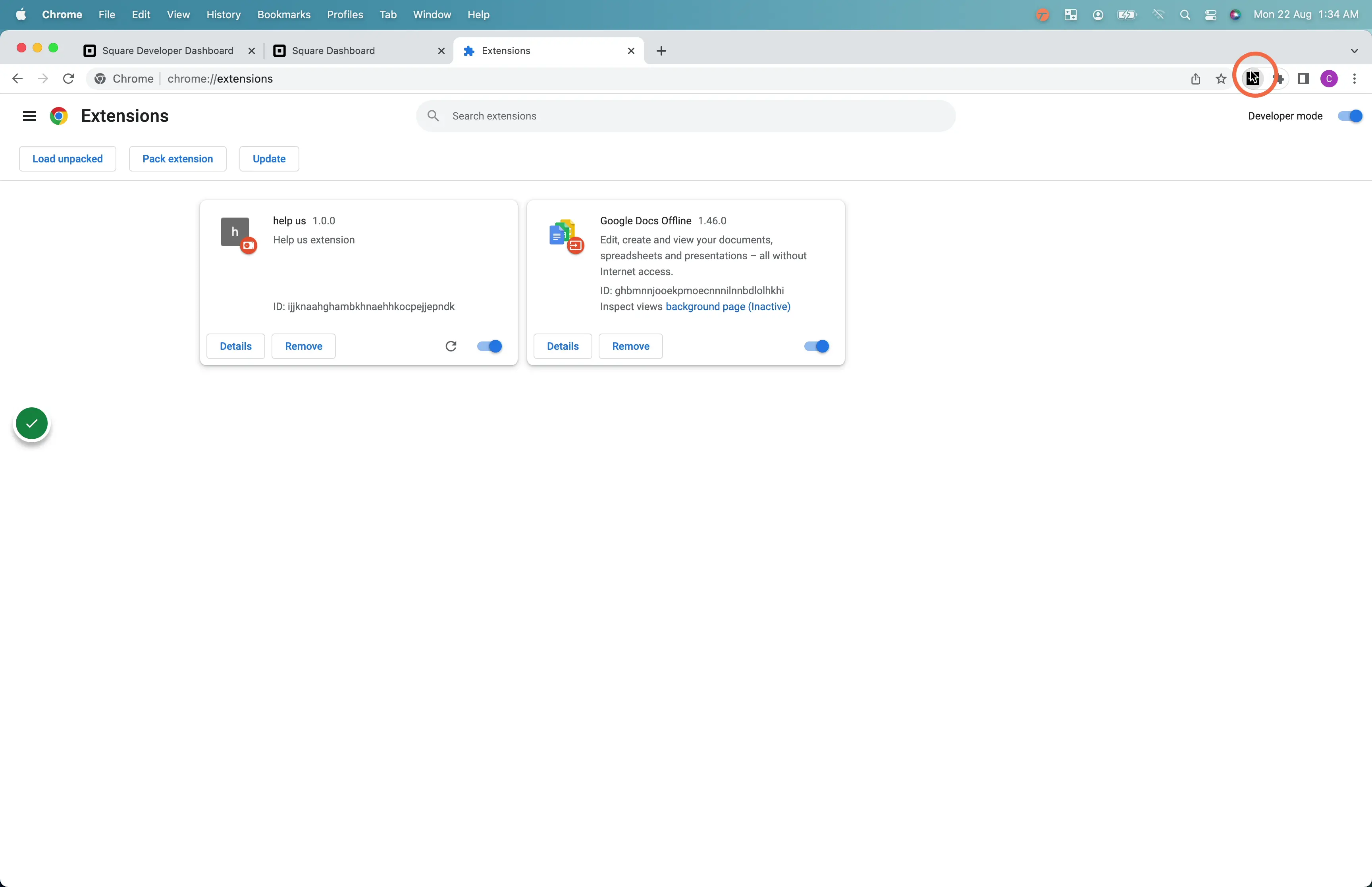The width and height of the screenshot is (1372, 887).
Task: Open the Extensions hamburger menu
Action: click(x=29, y=116)
